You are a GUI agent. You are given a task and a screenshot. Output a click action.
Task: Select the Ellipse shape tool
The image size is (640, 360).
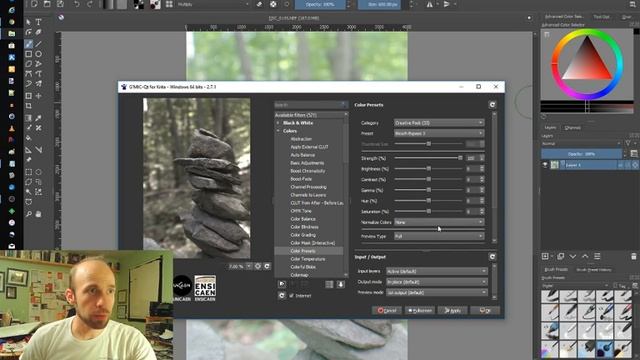pos(38,54)
